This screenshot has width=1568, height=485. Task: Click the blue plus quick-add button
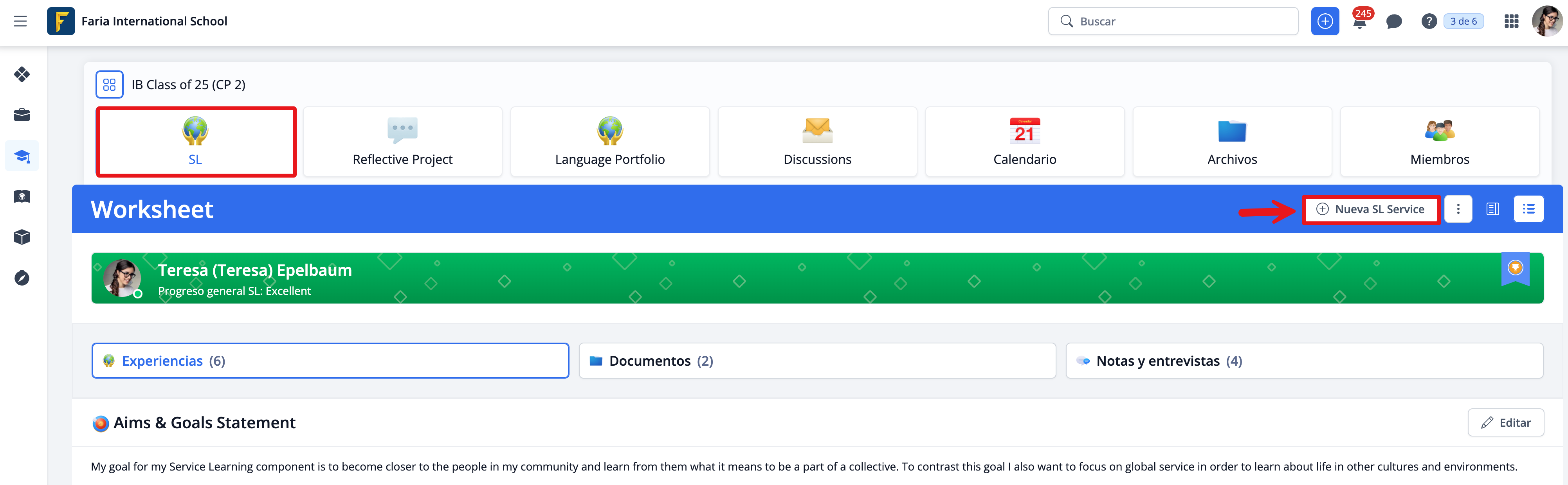pyautogui.click(x=1325, y=21)
